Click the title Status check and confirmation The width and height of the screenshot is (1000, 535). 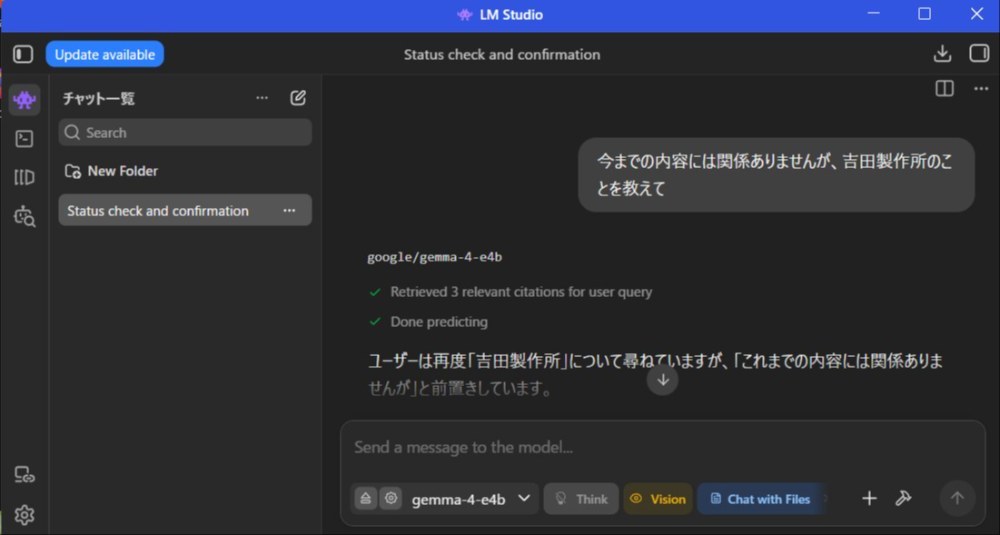(502, 55)
